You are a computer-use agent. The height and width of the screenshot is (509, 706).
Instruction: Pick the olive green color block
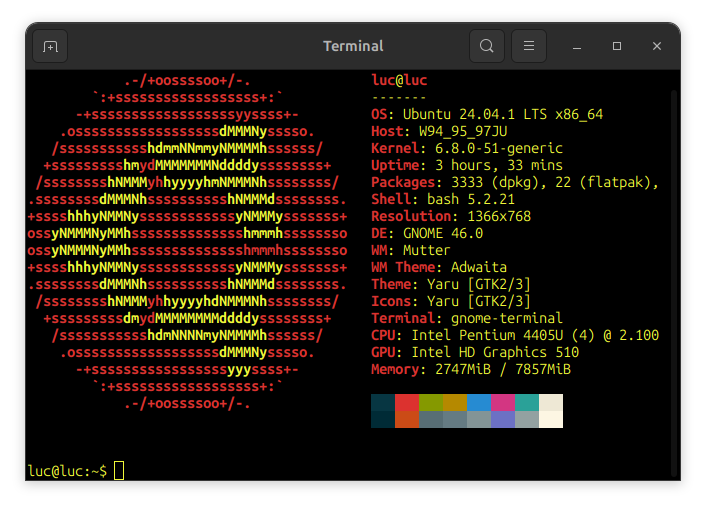[x=430, y=402]
